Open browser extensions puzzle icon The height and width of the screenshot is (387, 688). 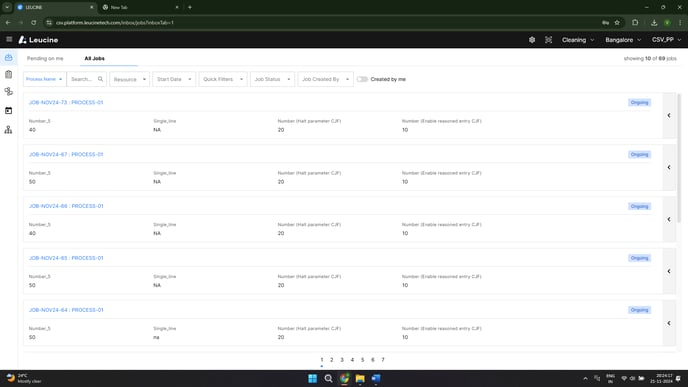point(635,22)
